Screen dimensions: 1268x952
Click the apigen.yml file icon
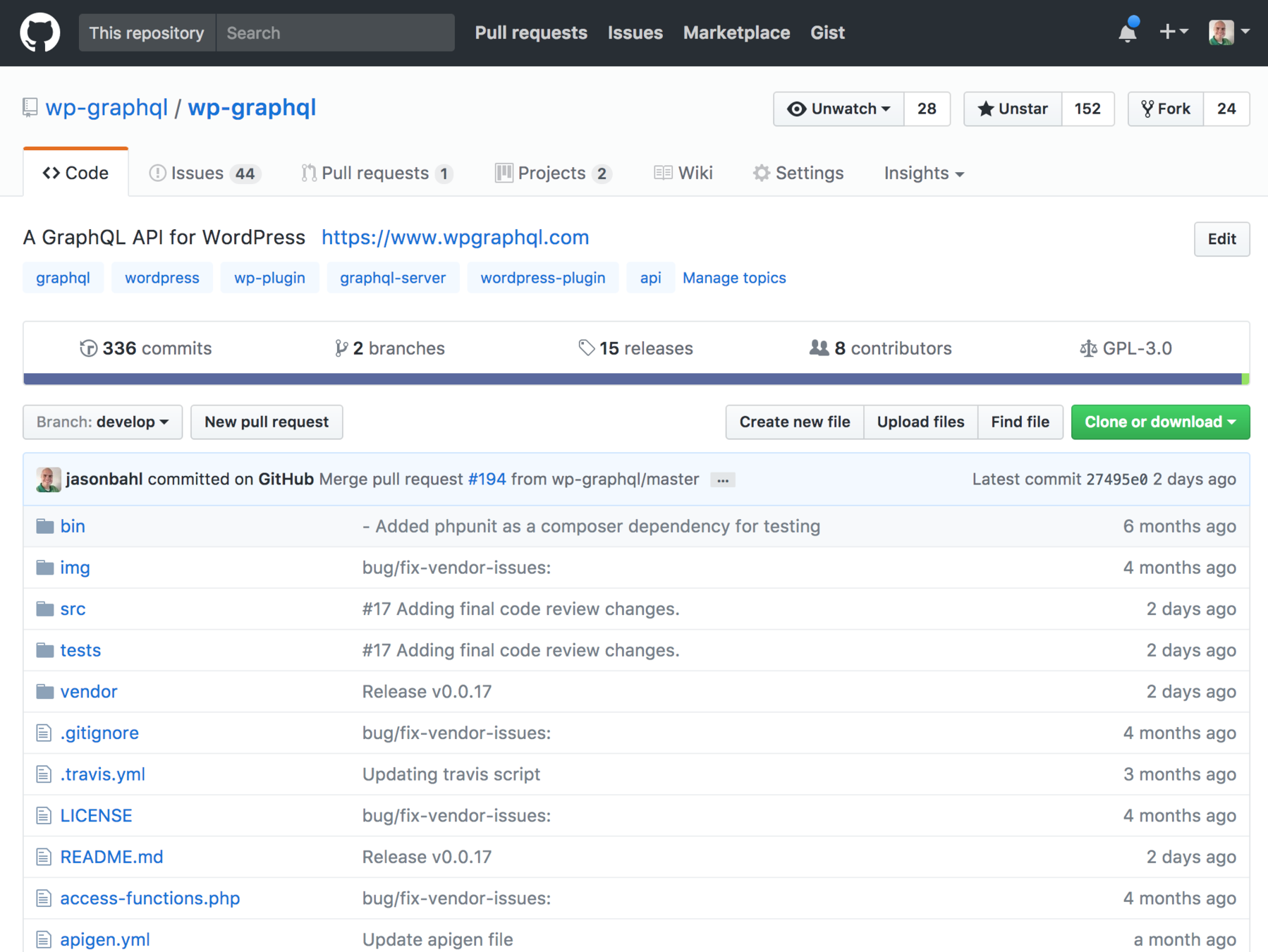[x=44, y=940]
